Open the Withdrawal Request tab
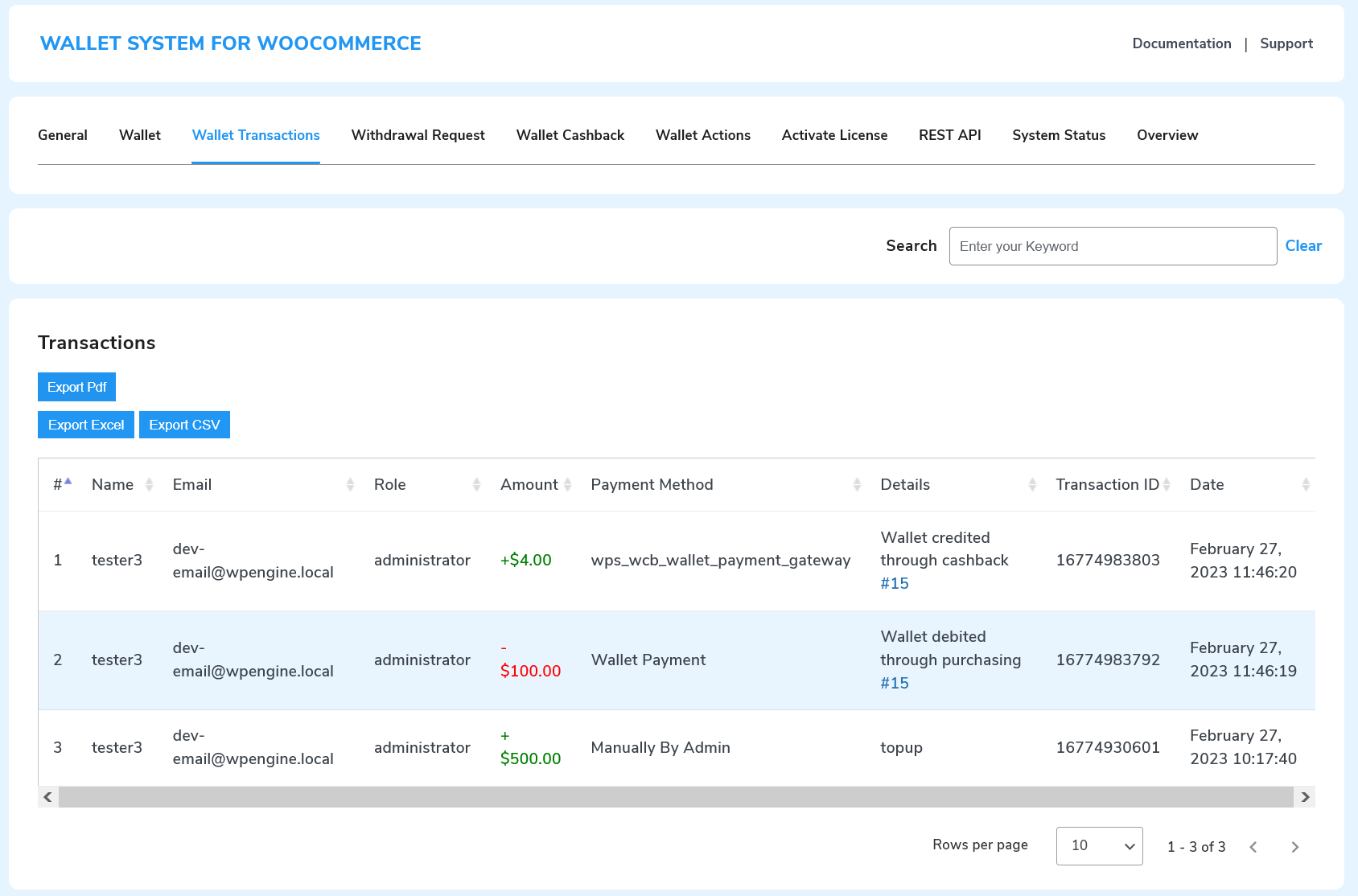Viewport: 1358px width, 896px height. click(x=418, y=135)
